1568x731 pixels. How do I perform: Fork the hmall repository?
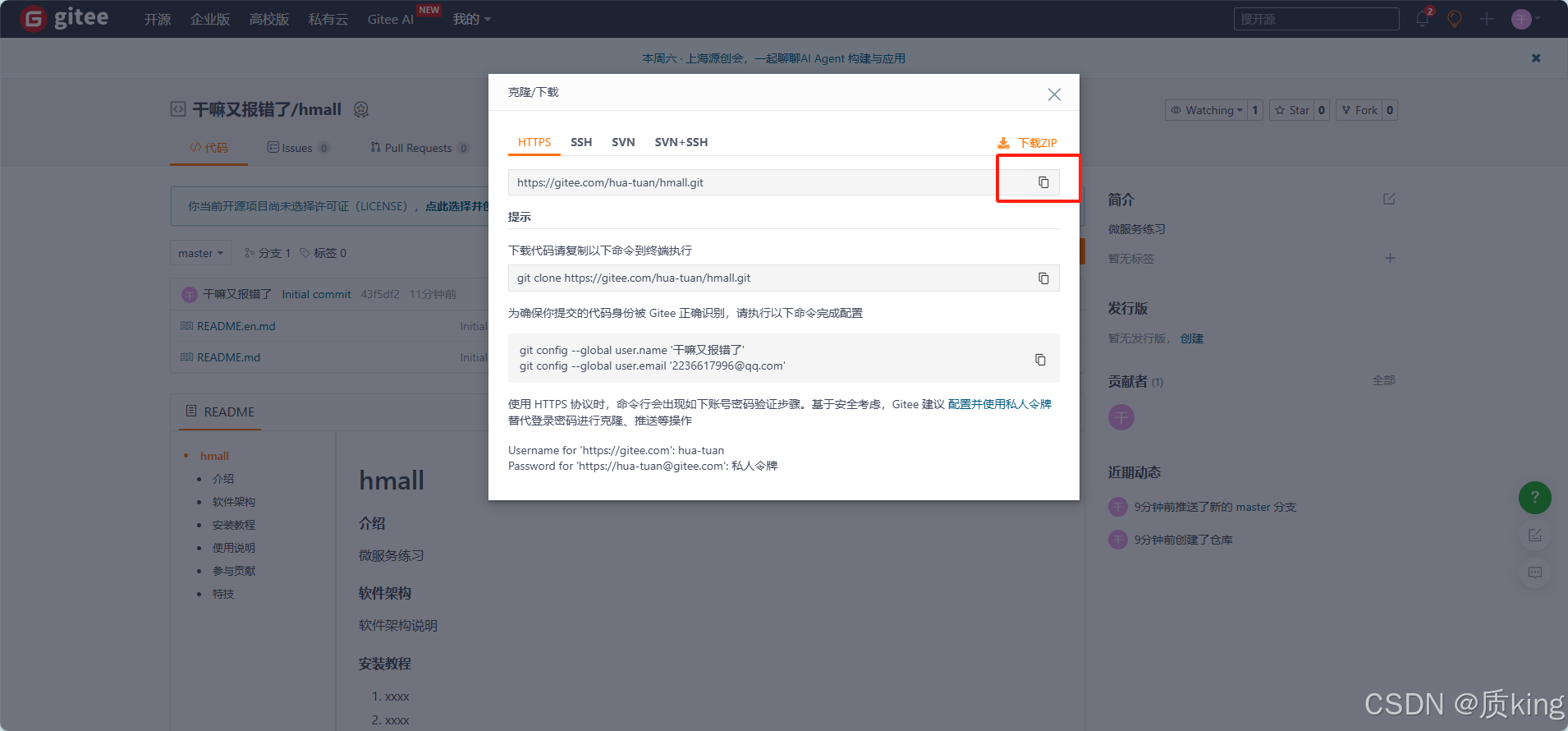(x=1359, y=110)
